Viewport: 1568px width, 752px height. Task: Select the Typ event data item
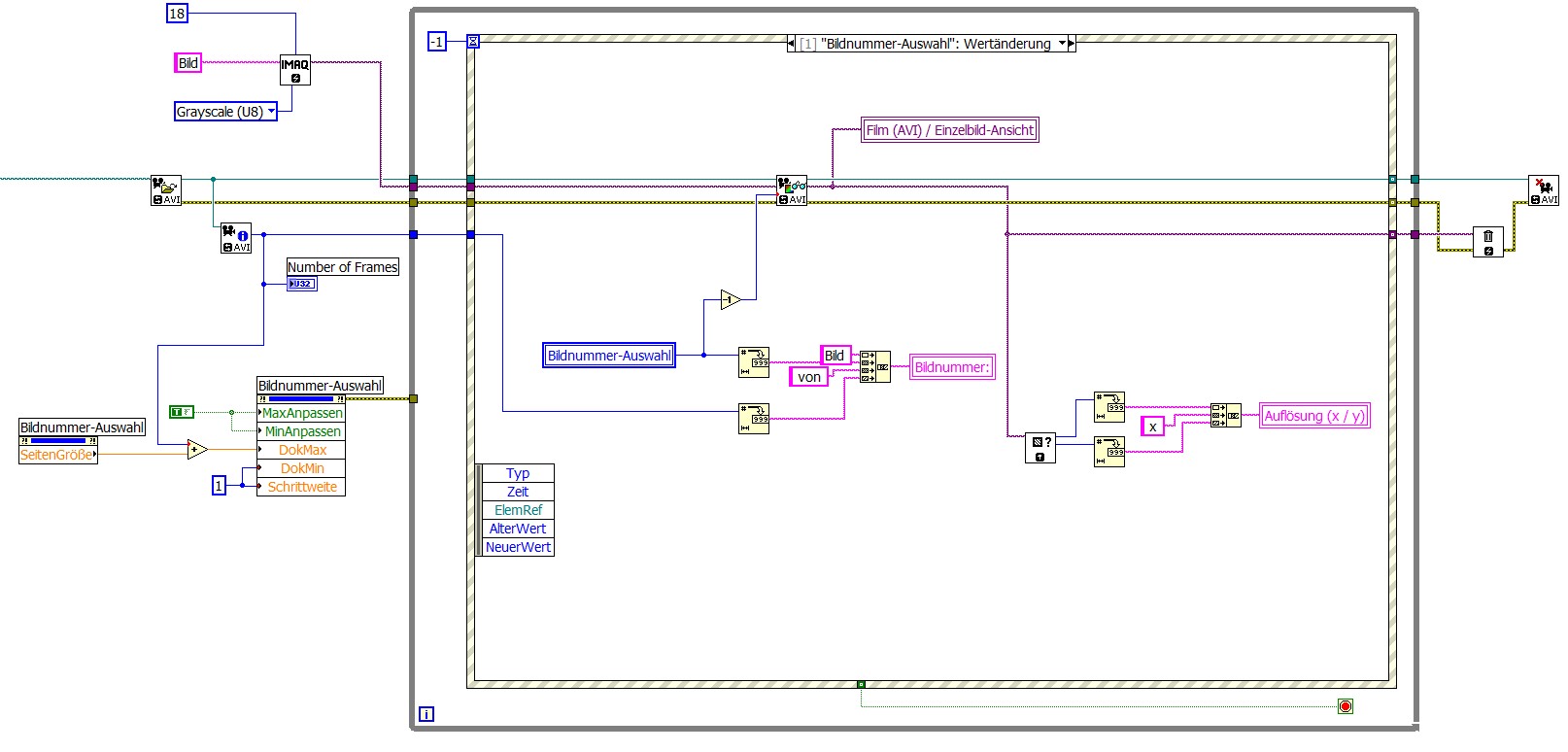click(x=518, y=473)
